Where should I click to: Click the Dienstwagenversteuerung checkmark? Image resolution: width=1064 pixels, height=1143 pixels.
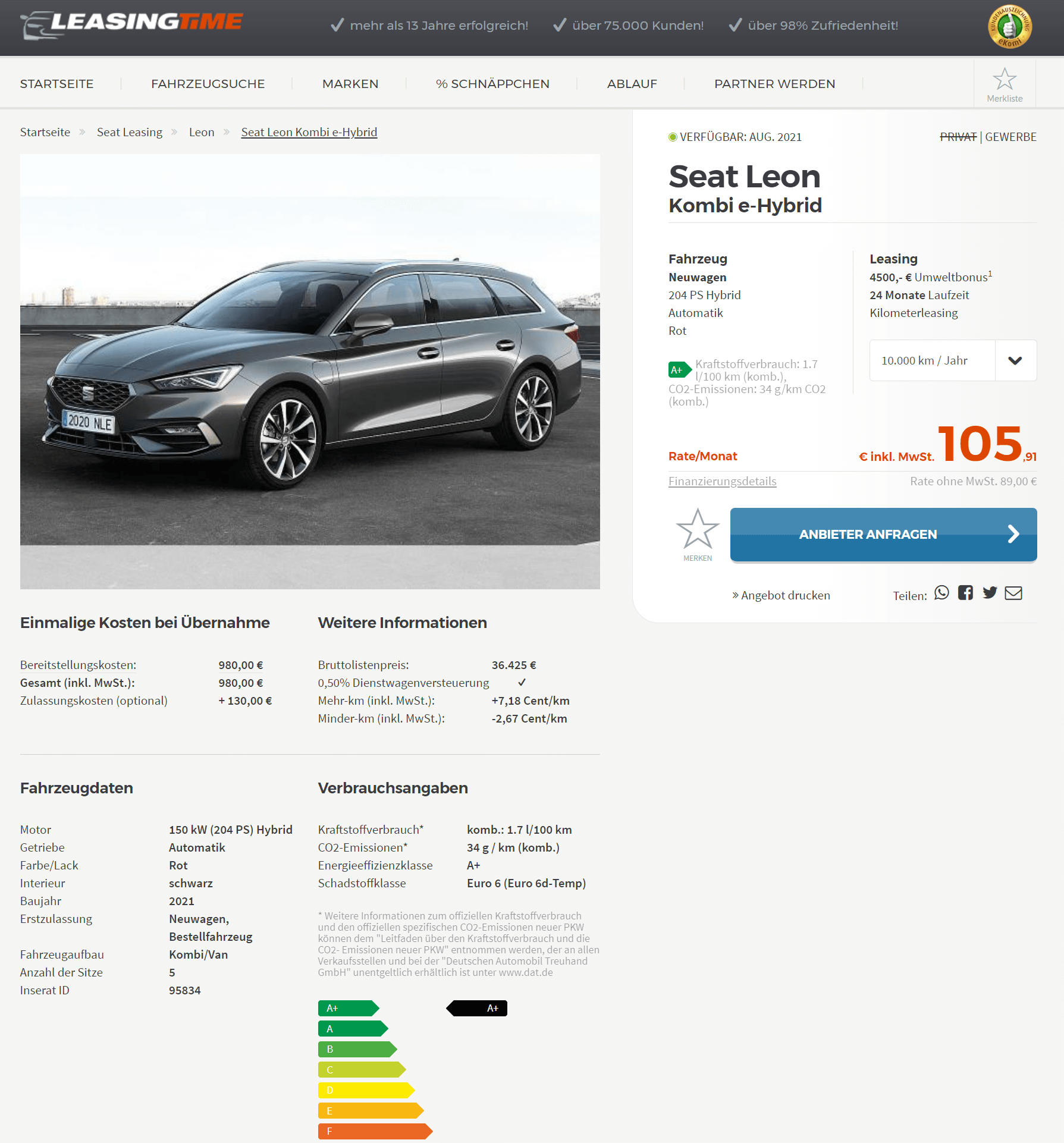coord(522,682)
